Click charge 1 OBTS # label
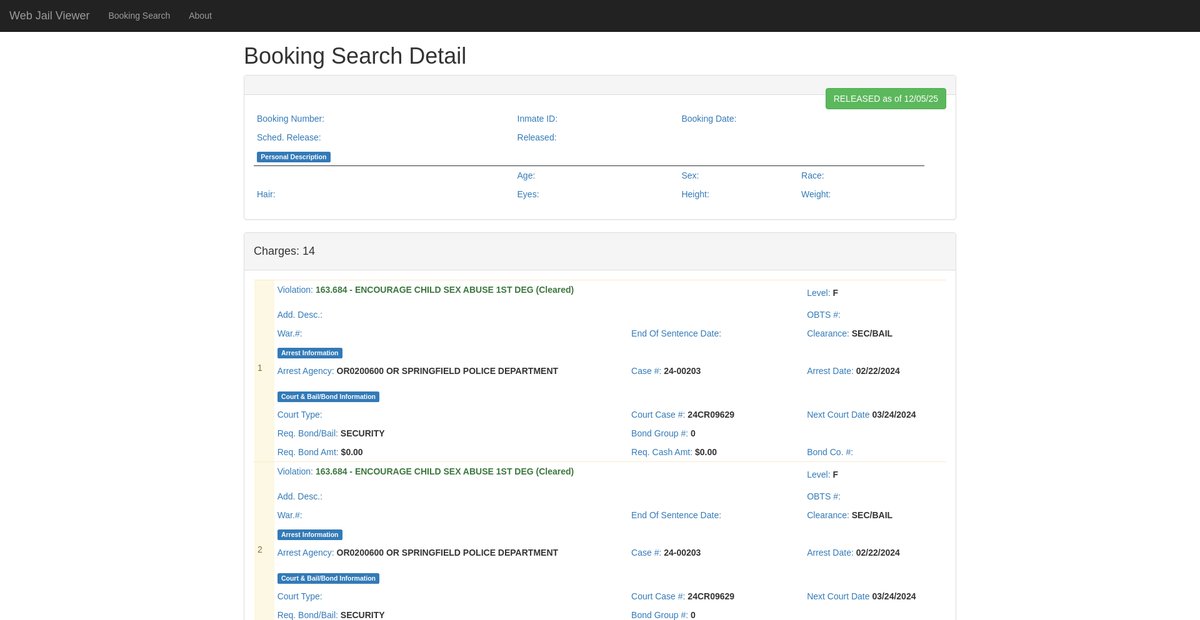 [x=824, y=315]
